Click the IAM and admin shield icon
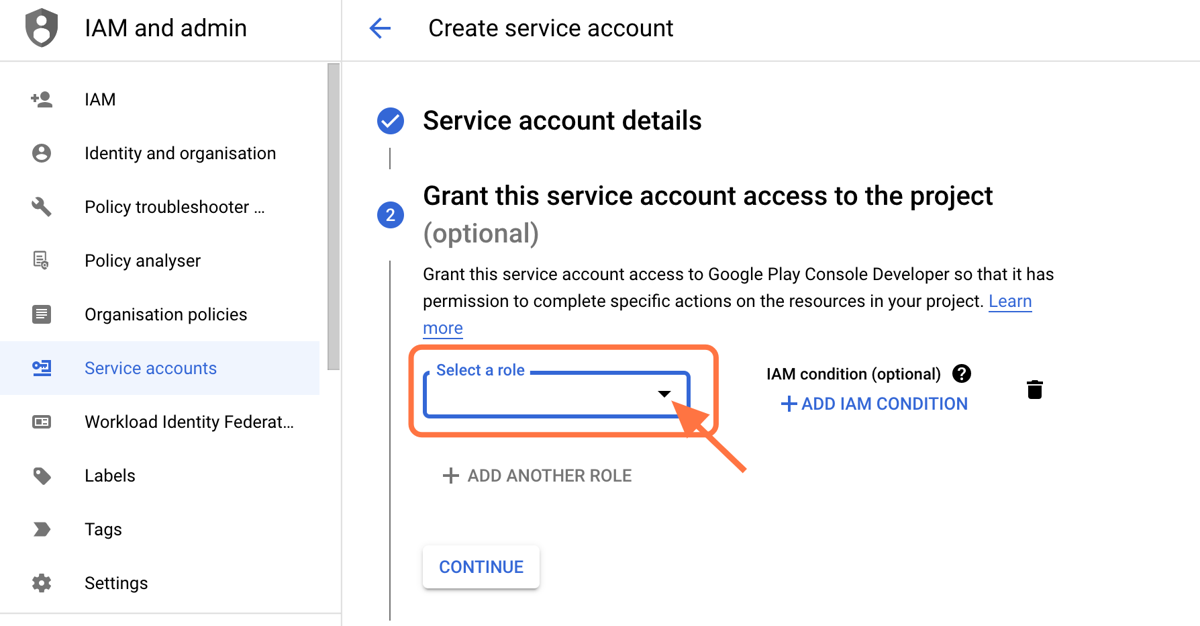Screen dimensions: 1200x626 point(41,28)
